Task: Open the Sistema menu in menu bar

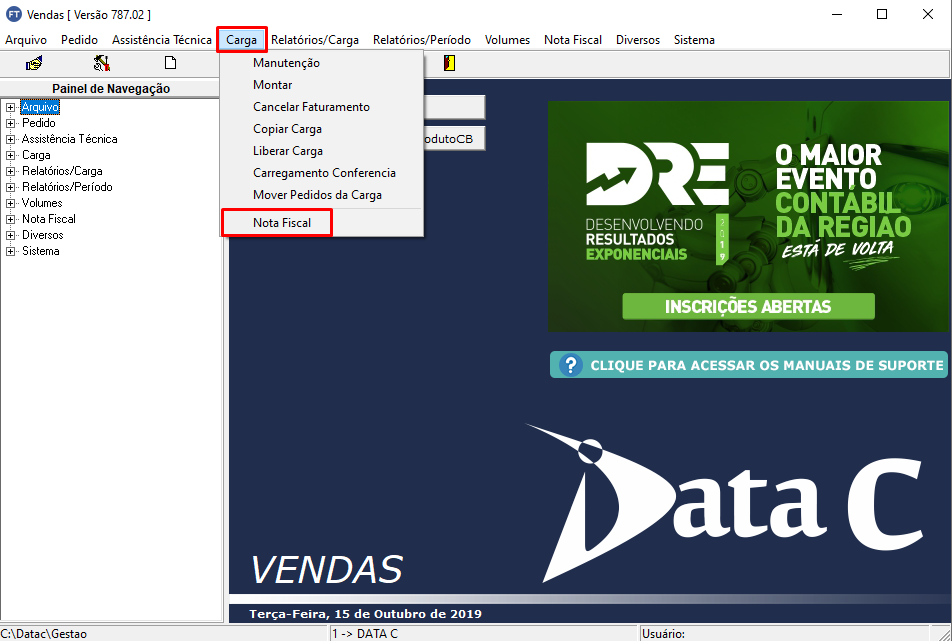Action: (x=694, y=40)
